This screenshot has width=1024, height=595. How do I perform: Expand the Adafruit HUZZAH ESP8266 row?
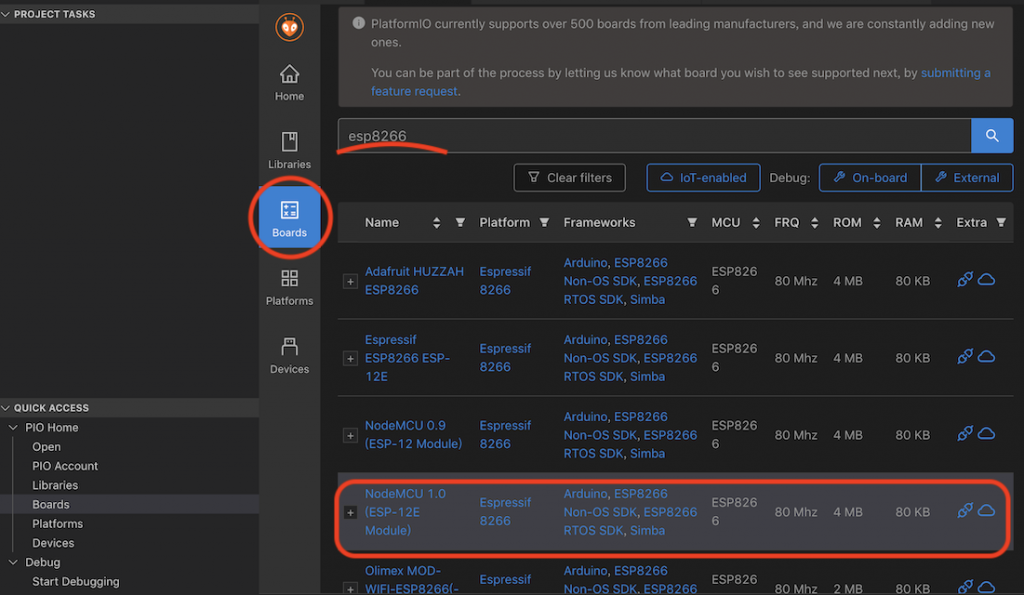pyautogui.click(x=350, y=281)
